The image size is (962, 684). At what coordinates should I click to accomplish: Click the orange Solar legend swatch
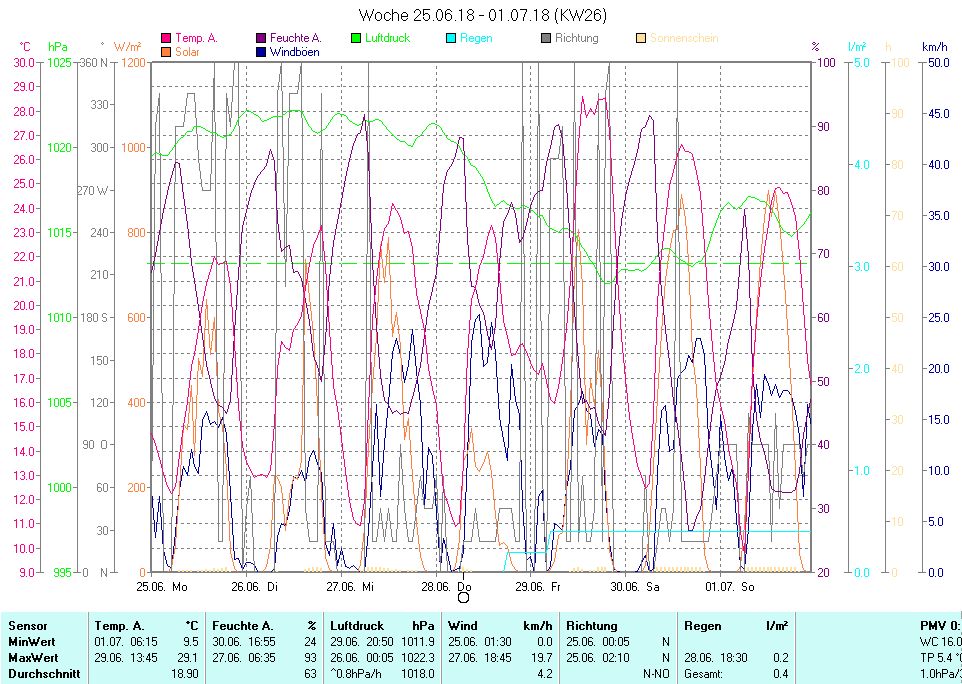click(166, 52)
